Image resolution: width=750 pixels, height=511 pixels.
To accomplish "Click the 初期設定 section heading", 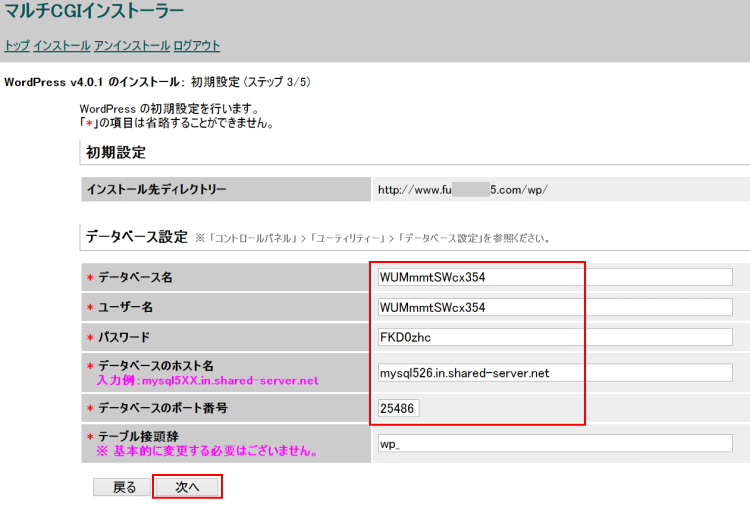I will pyautogui.click(x=116, y=153).
